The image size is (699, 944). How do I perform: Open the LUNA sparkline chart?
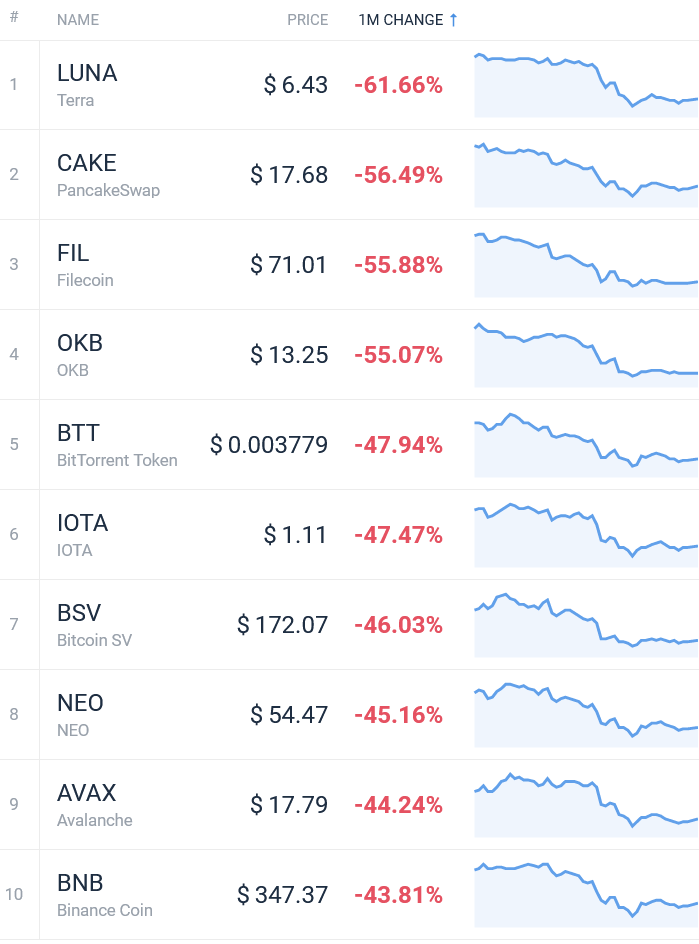point(586,85)
